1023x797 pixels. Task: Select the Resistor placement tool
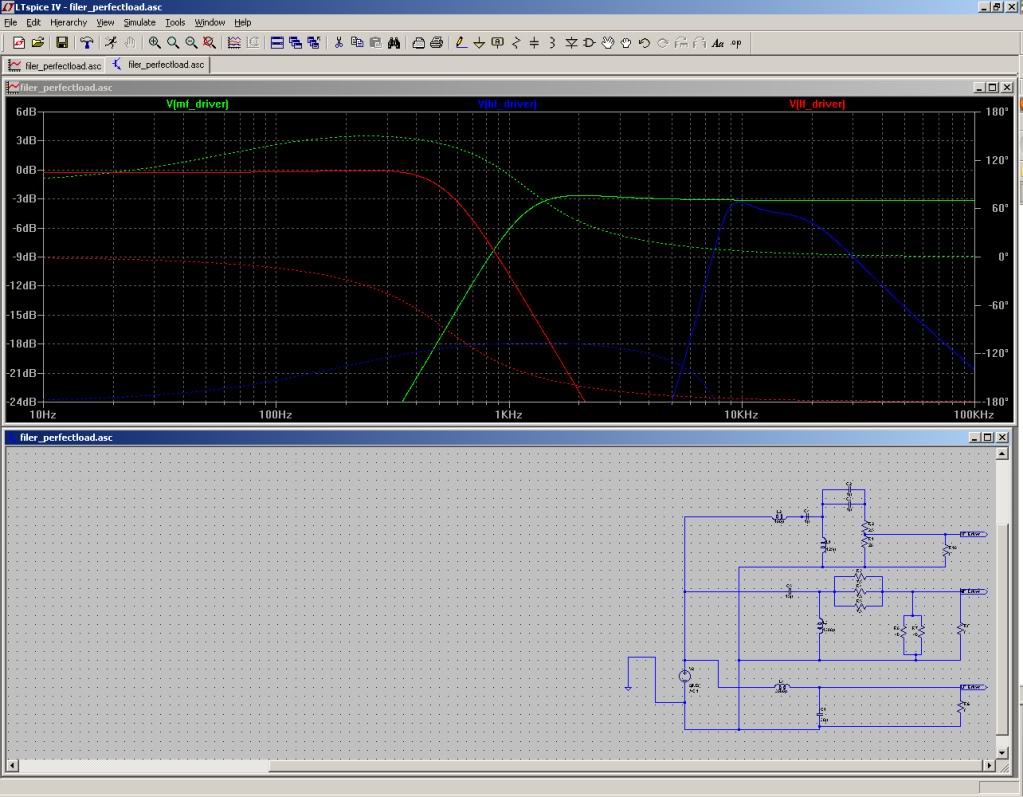coord(516,43)
